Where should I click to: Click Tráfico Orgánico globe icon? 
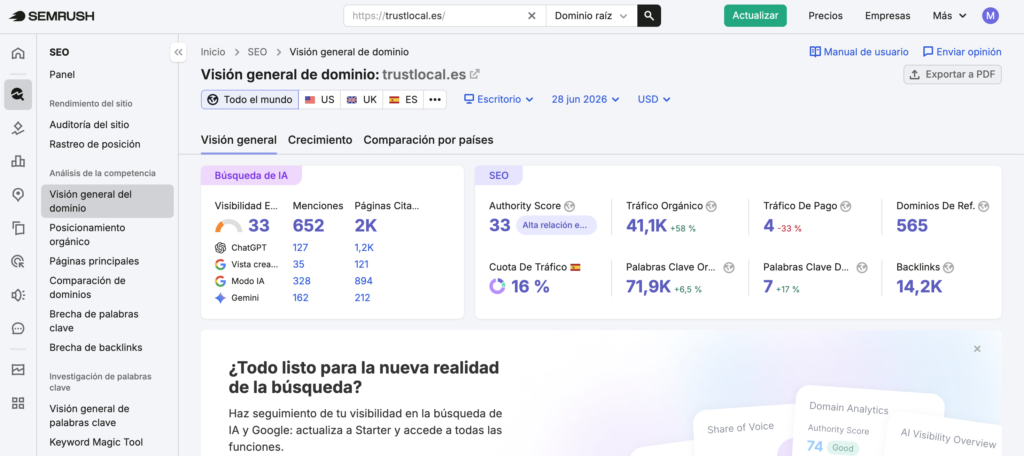[x=711, y=206]
